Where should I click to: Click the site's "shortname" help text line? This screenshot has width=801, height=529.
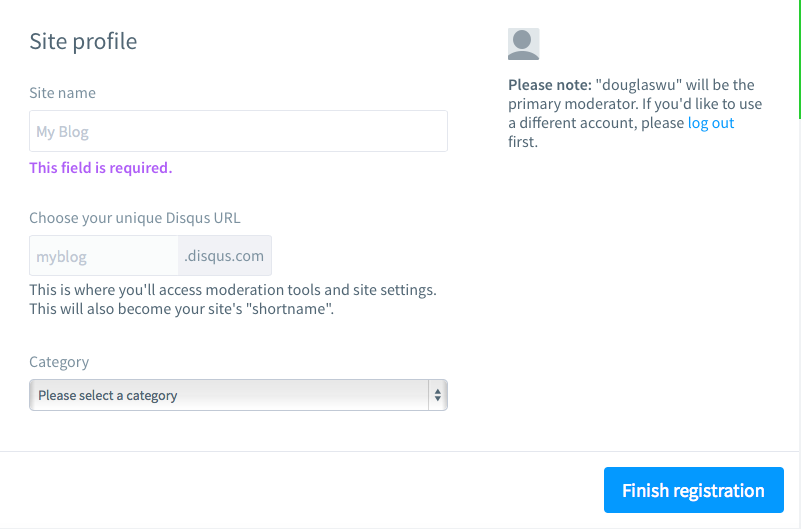pyautogui.click(x=181, y=309)
